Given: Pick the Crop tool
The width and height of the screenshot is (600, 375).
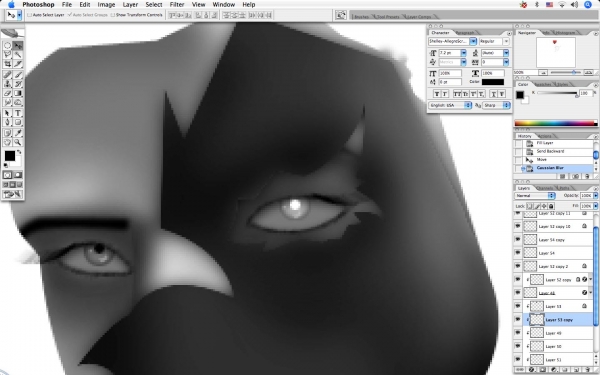Looking at the screenshot, I should [x=7, y=64].
